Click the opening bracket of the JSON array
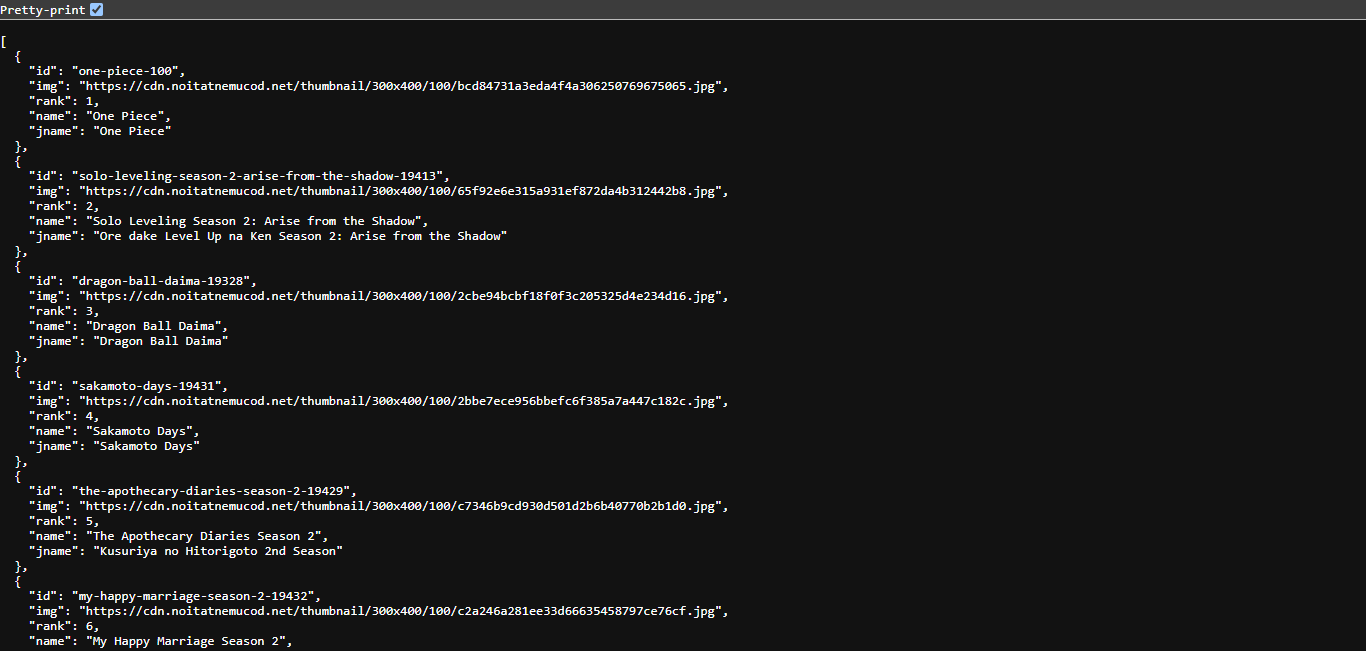The width and height of the screenshot is (1366, 651). tap(4, 41)
